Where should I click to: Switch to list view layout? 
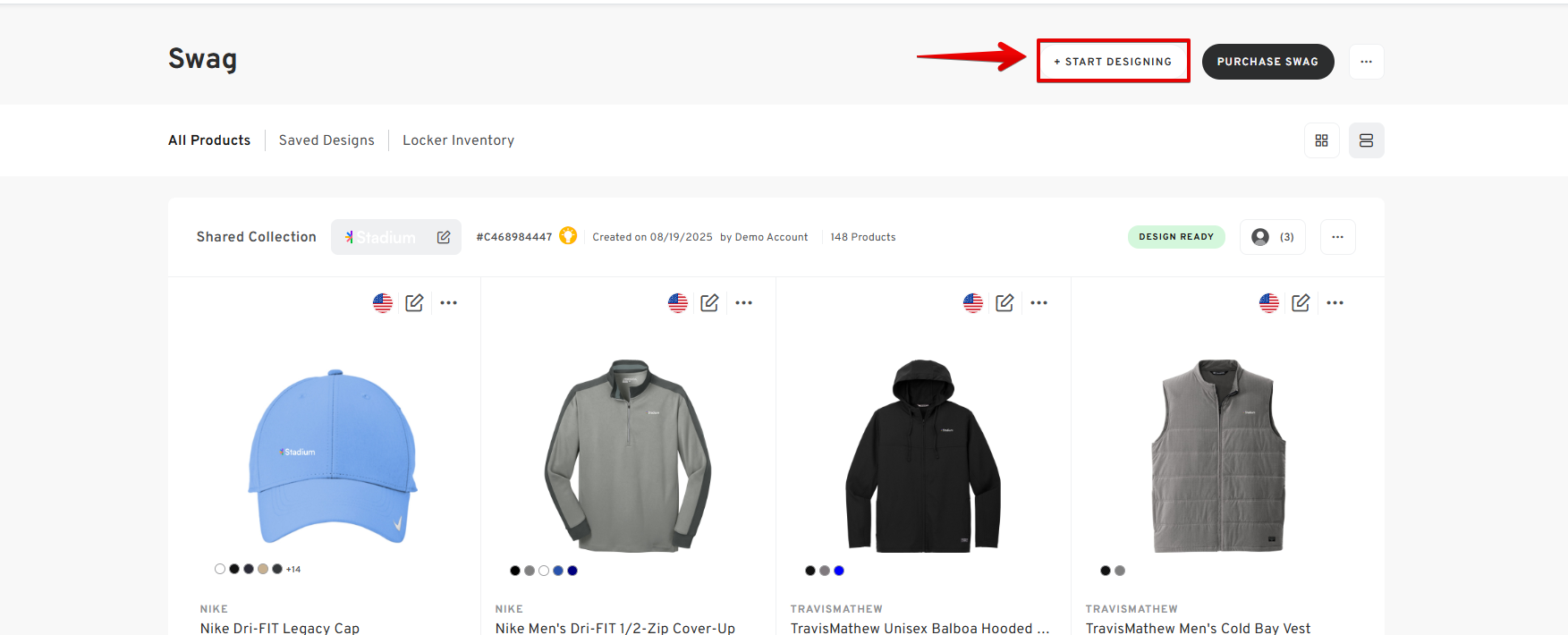pos(1366,140)
